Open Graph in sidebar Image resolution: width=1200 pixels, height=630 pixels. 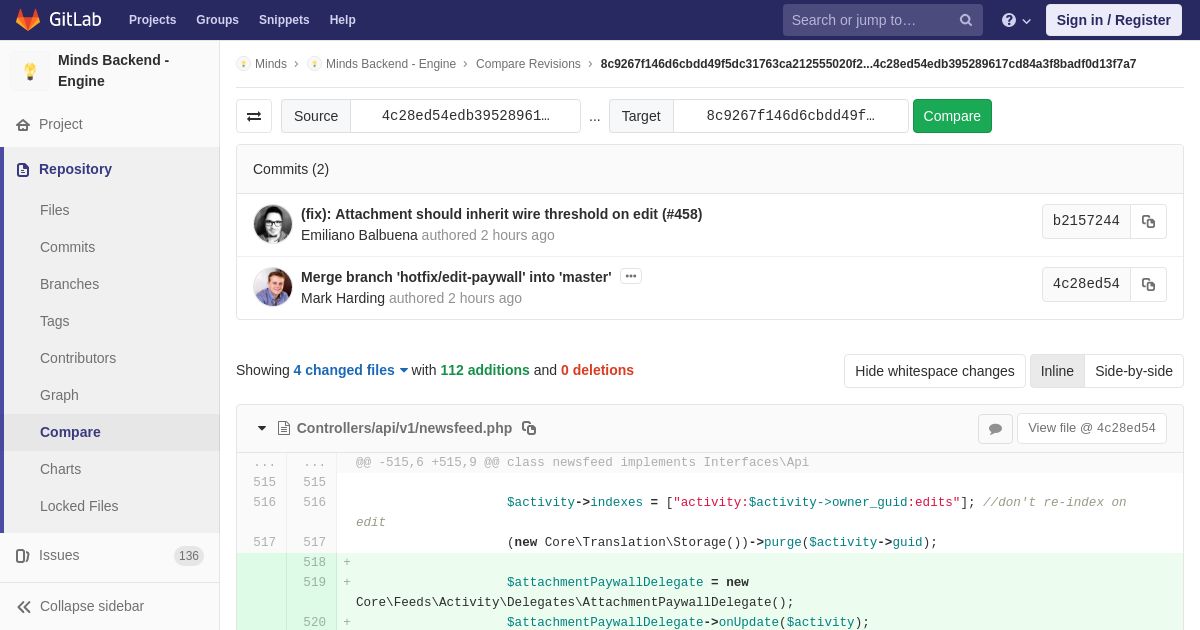tap(59, 395)
